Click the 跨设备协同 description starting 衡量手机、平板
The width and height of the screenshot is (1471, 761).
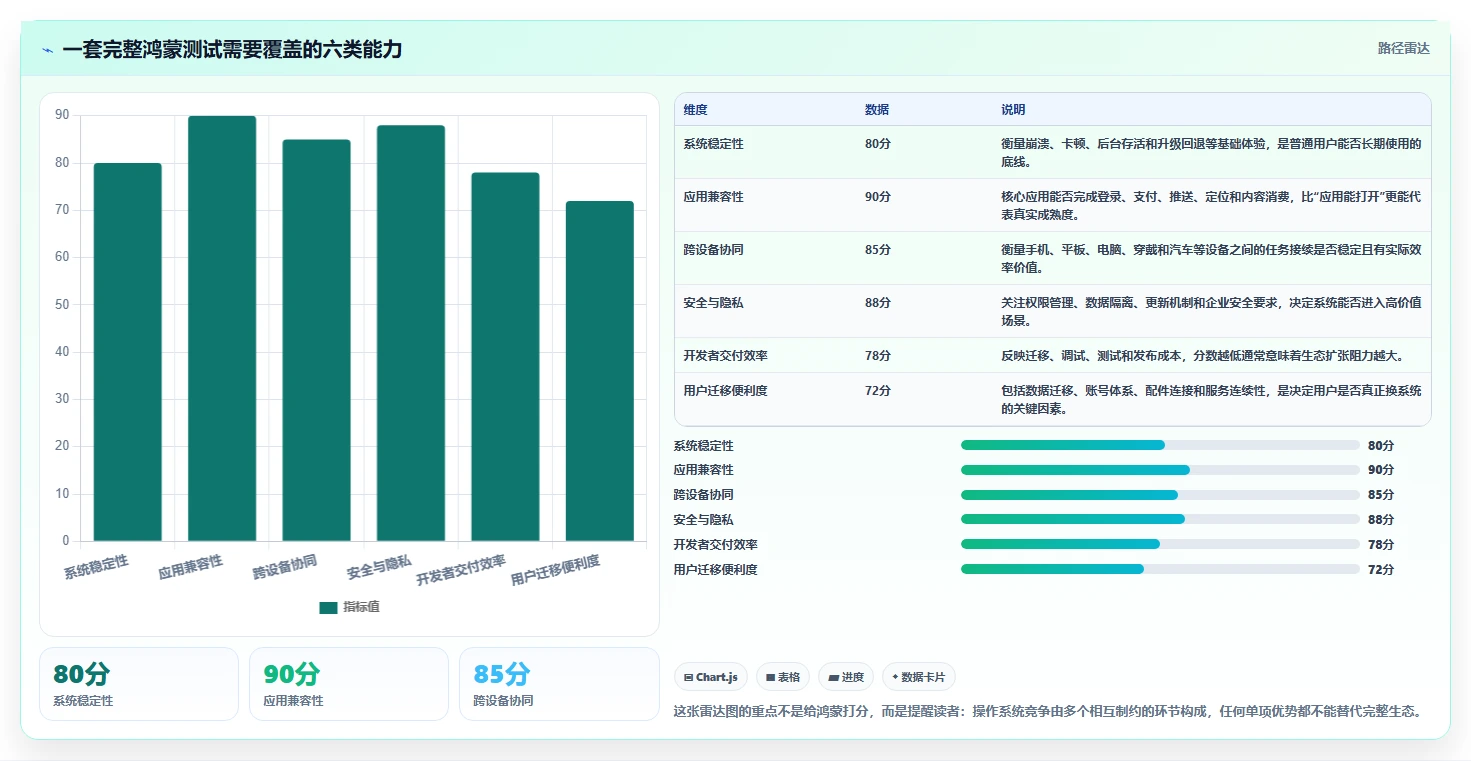(x=1211, y=258)
